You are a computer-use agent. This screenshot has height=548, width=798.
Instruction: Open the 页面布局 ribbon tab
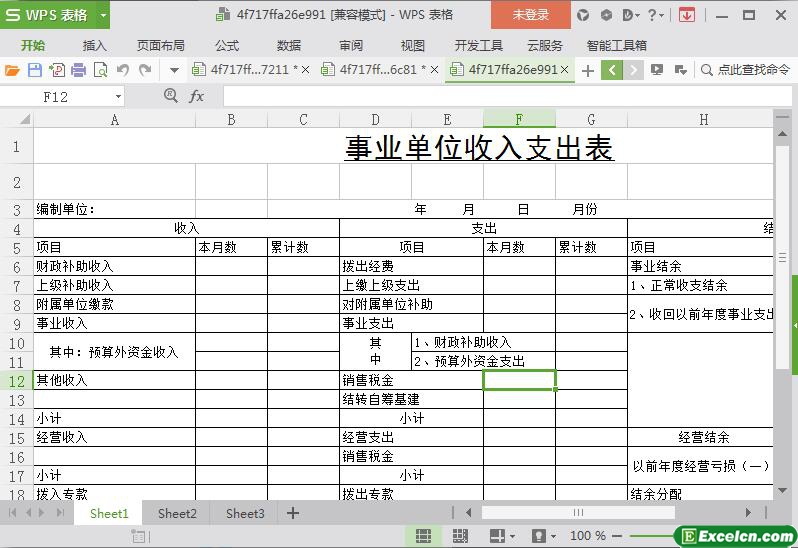(160, 46)
